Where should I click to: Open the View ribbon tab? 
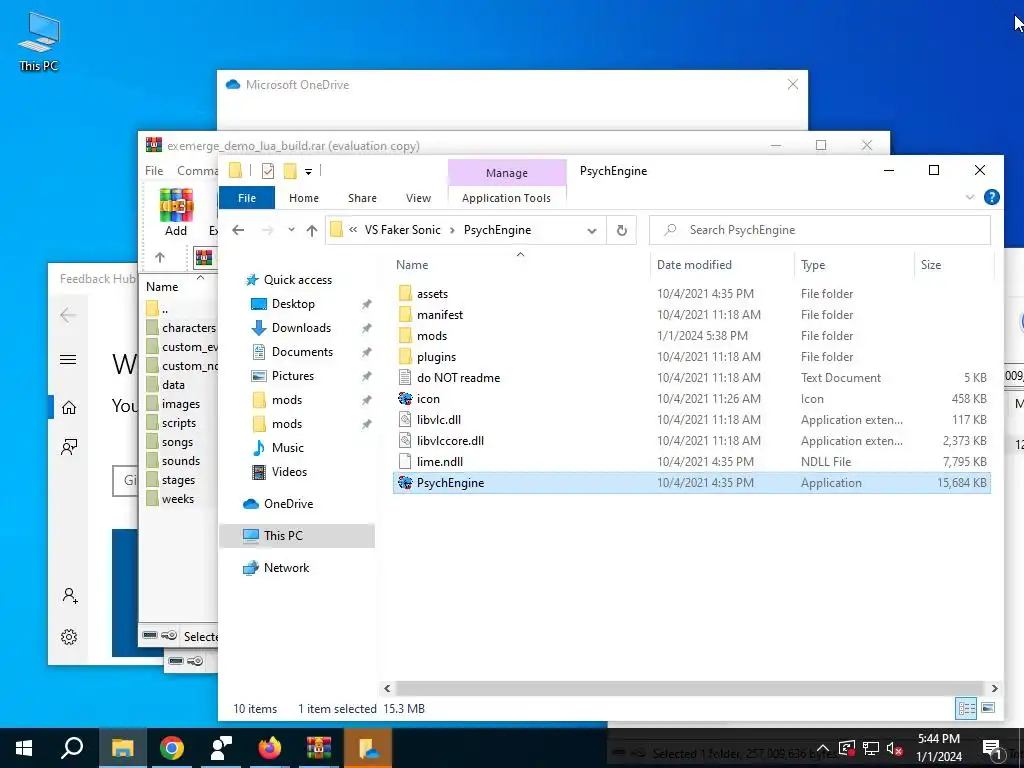click(418, 198)
